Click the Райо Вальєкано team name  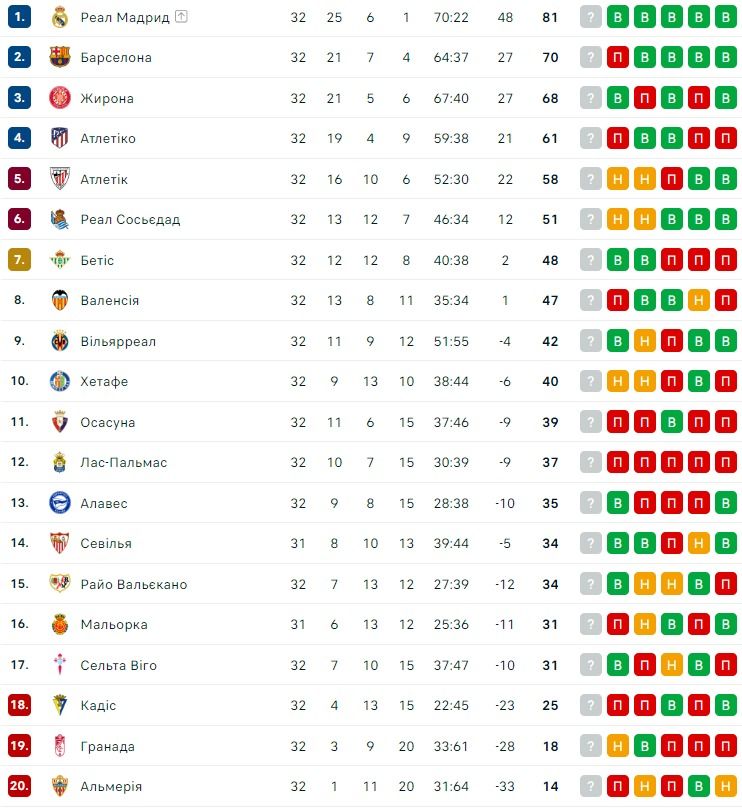(x=133, y=584)
